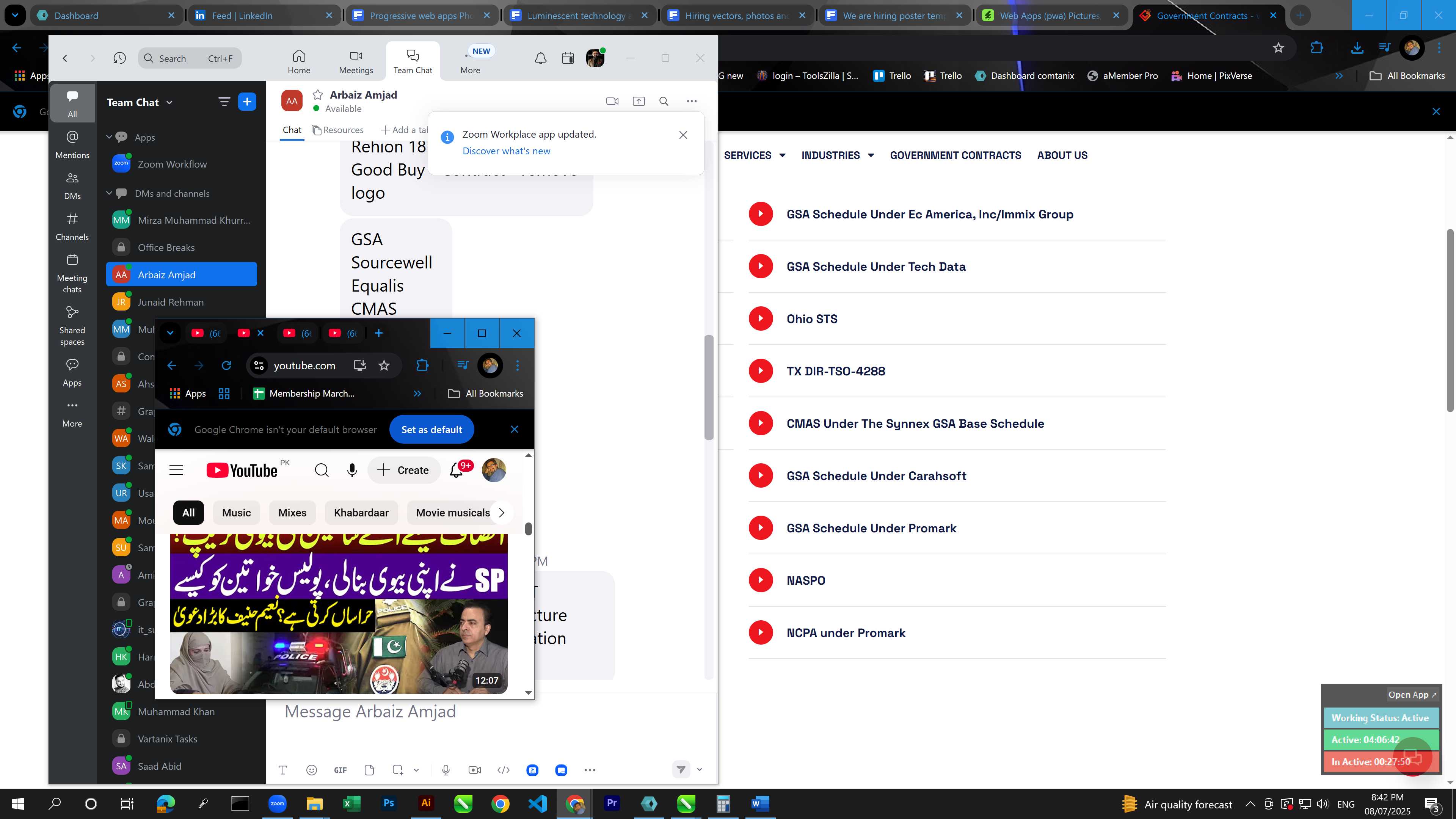Screen dimensions: 1456x819
Task: Focus the Zoom Search field
Action: 190,58
